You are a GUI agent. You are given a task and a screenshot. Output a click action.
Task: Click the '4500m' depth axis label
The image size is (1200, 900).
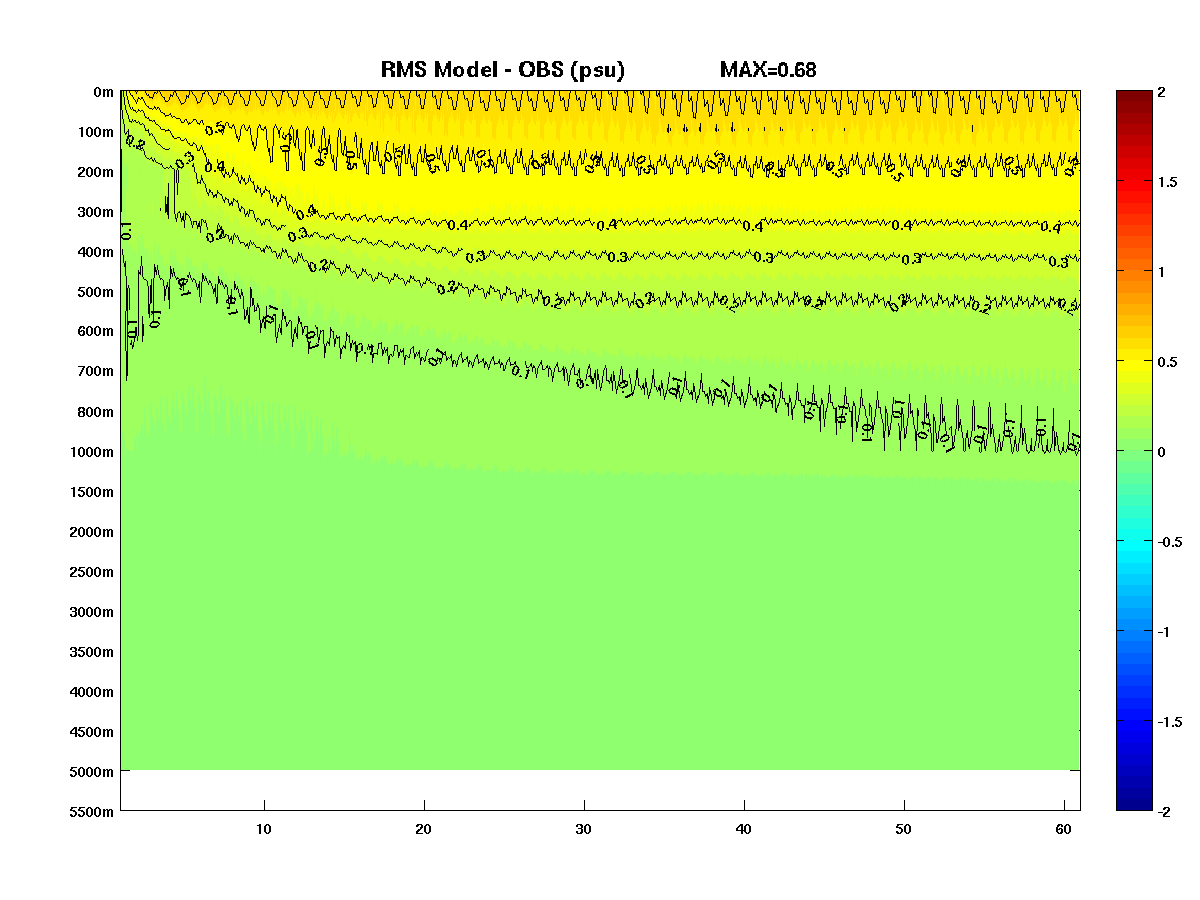(x=92, y=732)
